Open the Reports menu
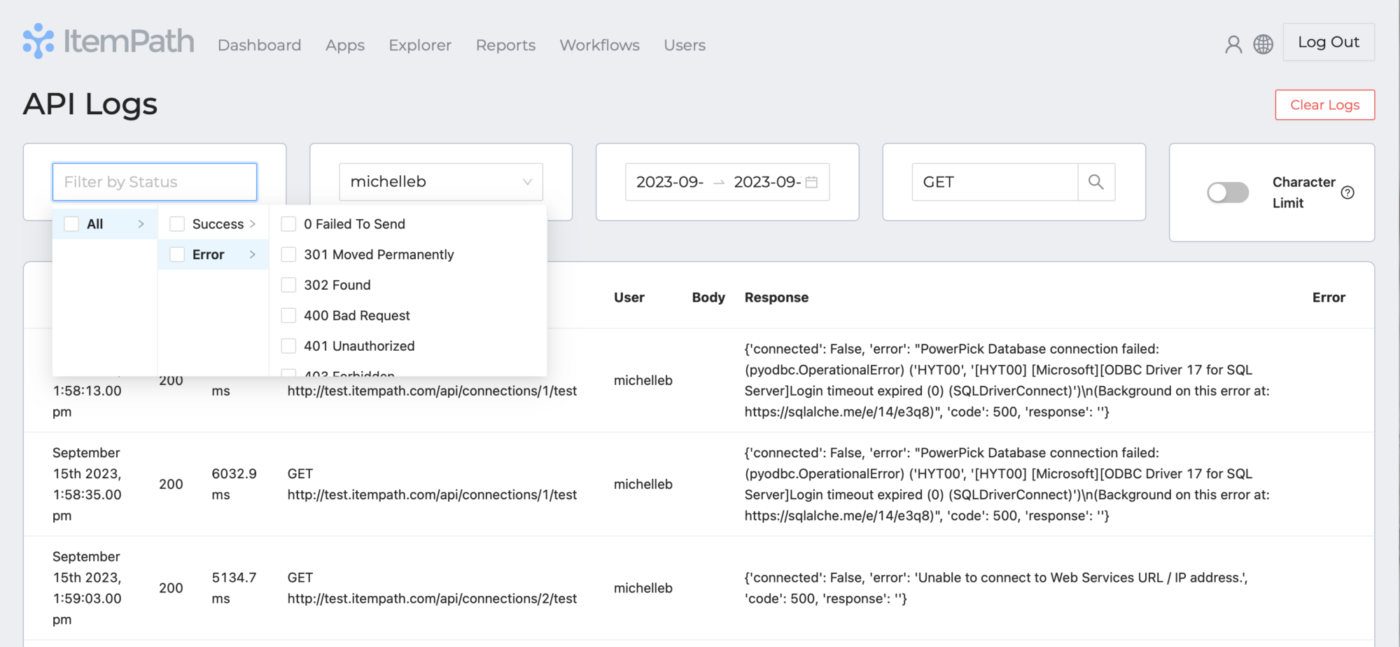 (505, 45)
